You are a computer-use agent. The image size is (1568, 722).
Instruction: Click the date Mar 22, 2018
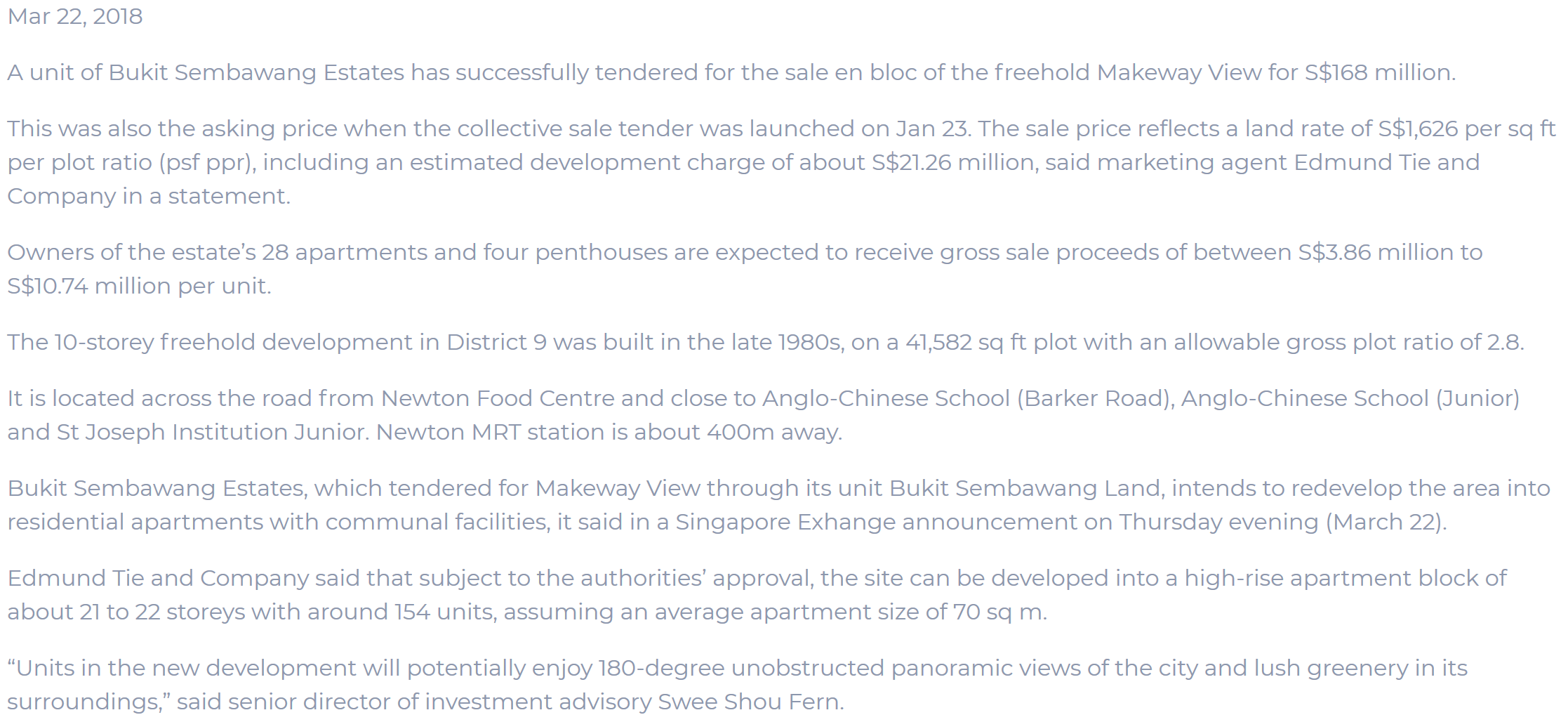click(75, 16)
